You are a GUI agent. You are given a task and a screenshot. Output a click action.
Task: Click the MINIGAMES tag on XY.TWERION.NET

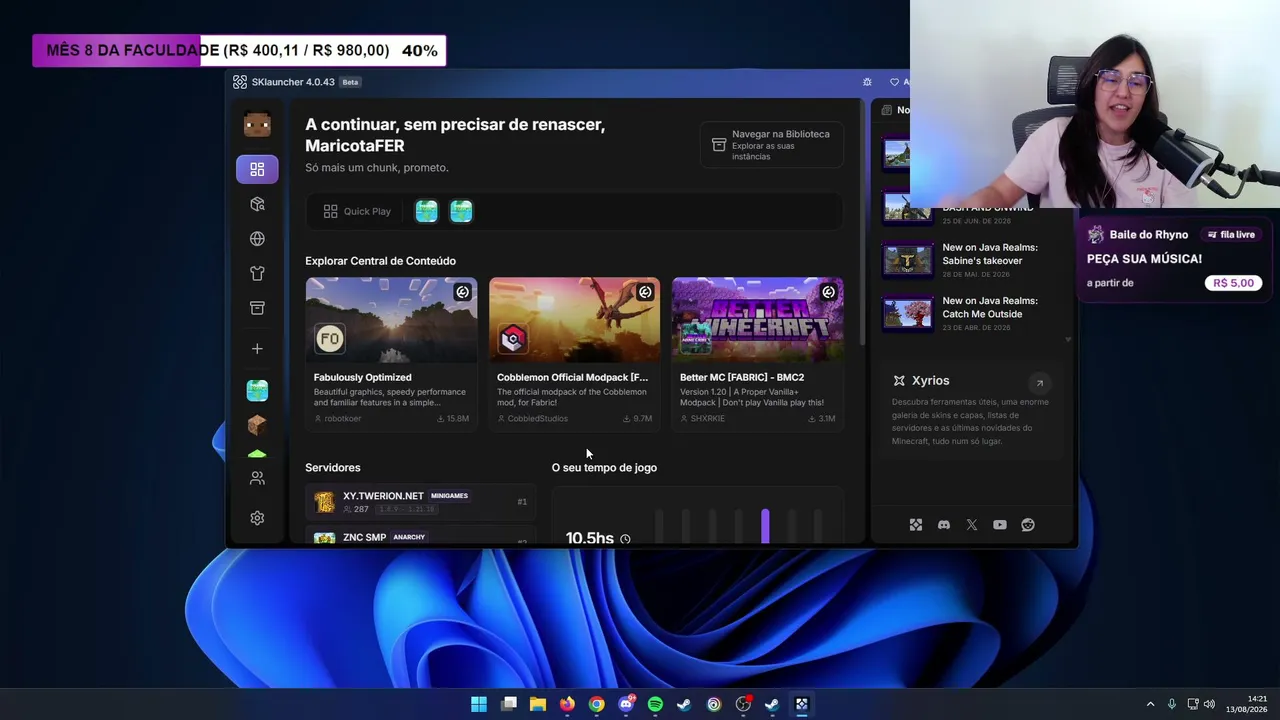point(449,496)
